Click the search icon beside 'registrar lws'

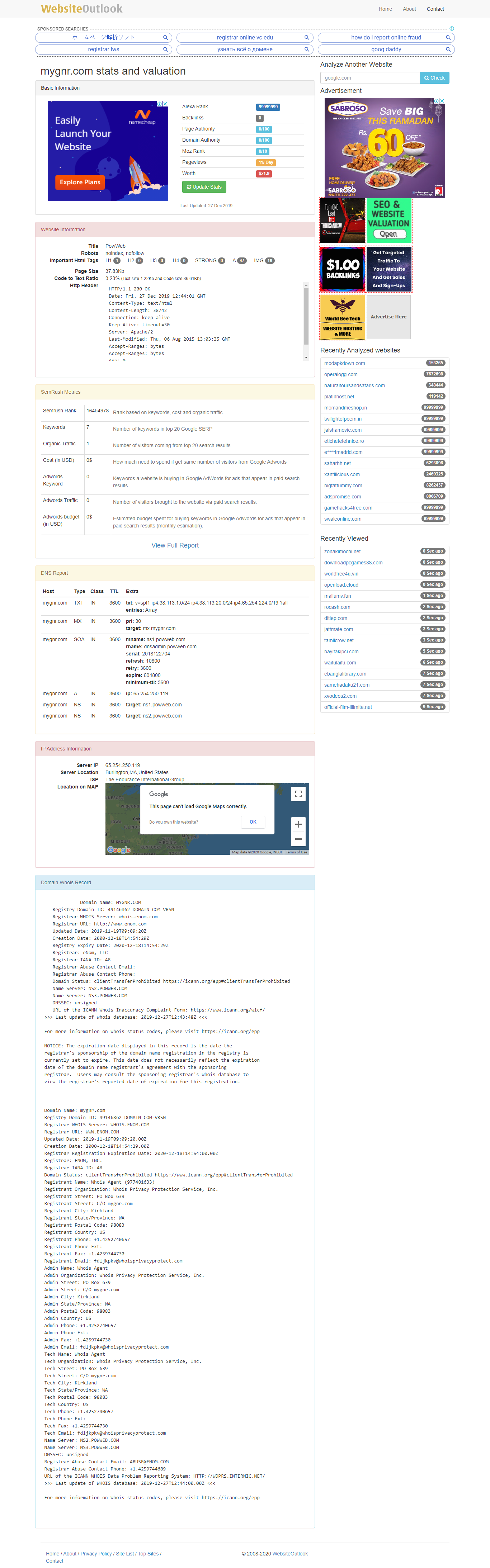click(165, 50)
